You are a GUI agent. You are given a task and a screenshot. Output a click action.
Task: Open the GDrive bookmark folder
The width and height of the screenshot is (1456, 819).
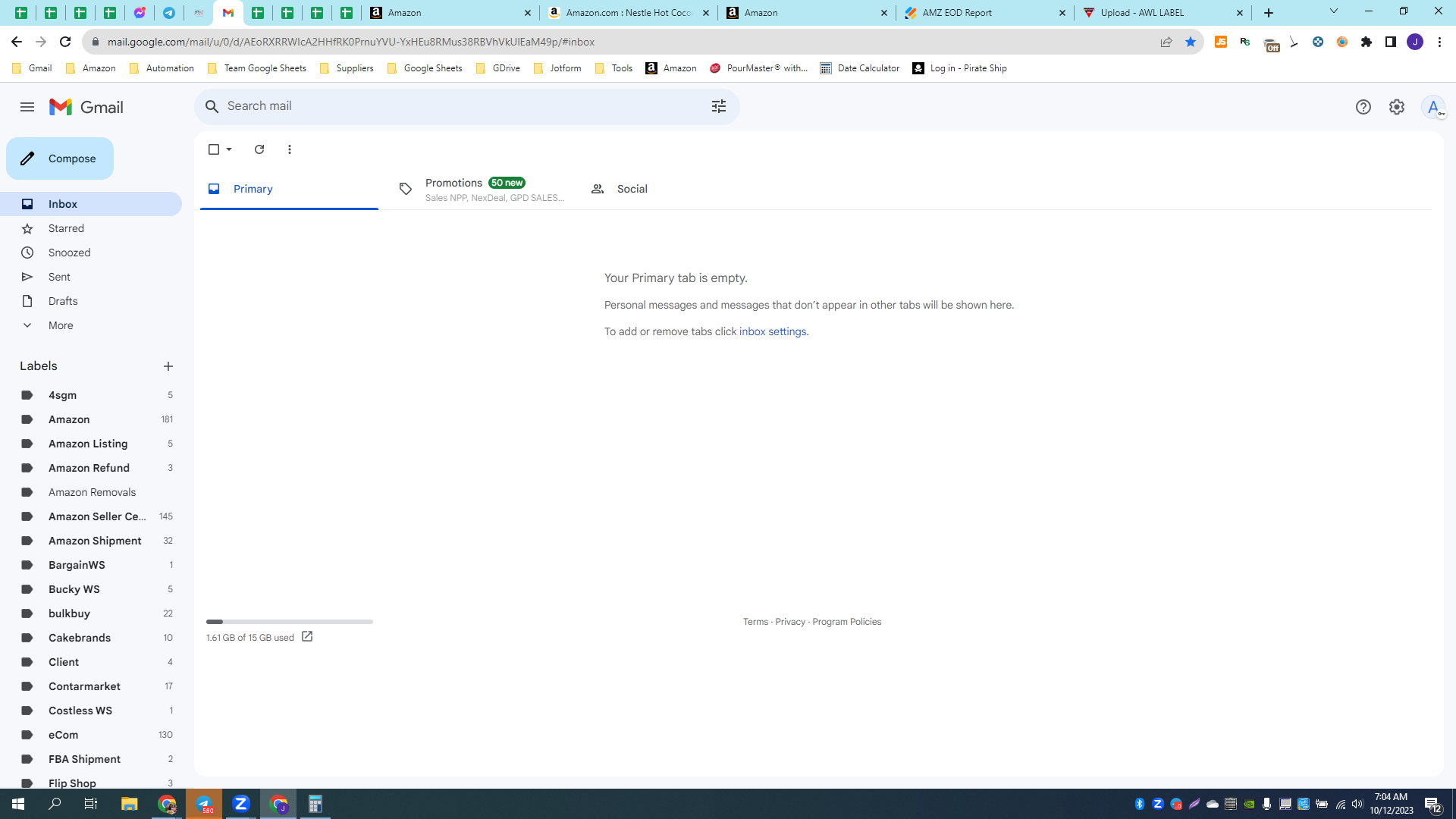point(497,68)
